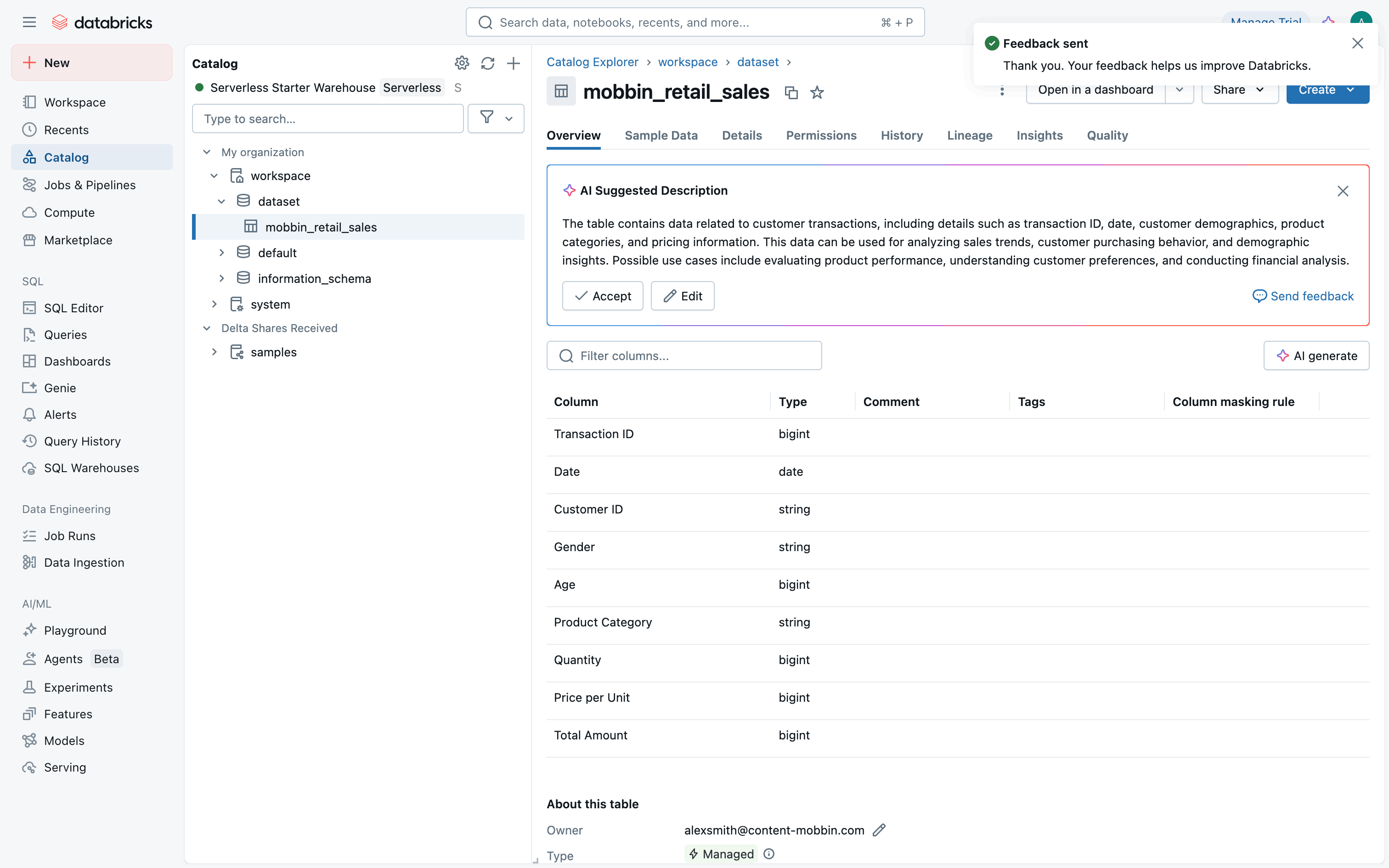Collapse the dataset schema node

221,202
